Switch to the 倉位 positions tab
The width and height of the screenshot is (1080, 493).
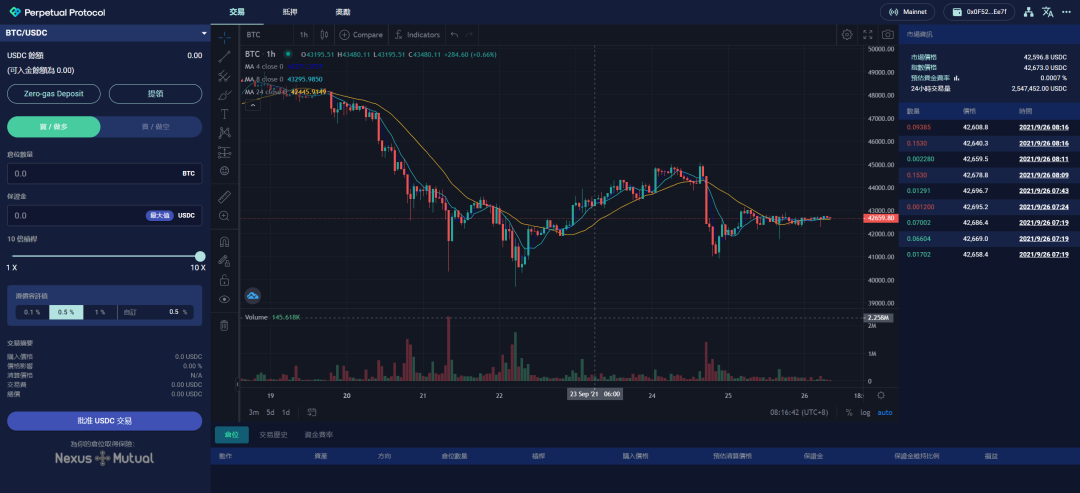[x=231, y=435]
